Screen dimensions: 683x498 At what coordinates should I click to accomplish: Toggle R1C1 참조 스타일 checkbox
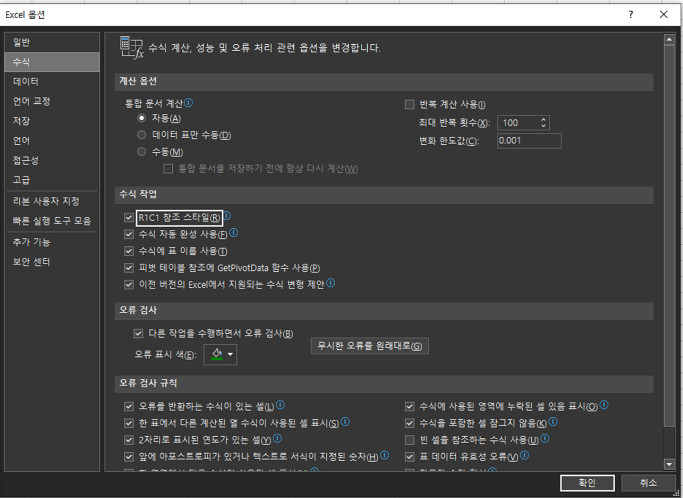(128, 217)
